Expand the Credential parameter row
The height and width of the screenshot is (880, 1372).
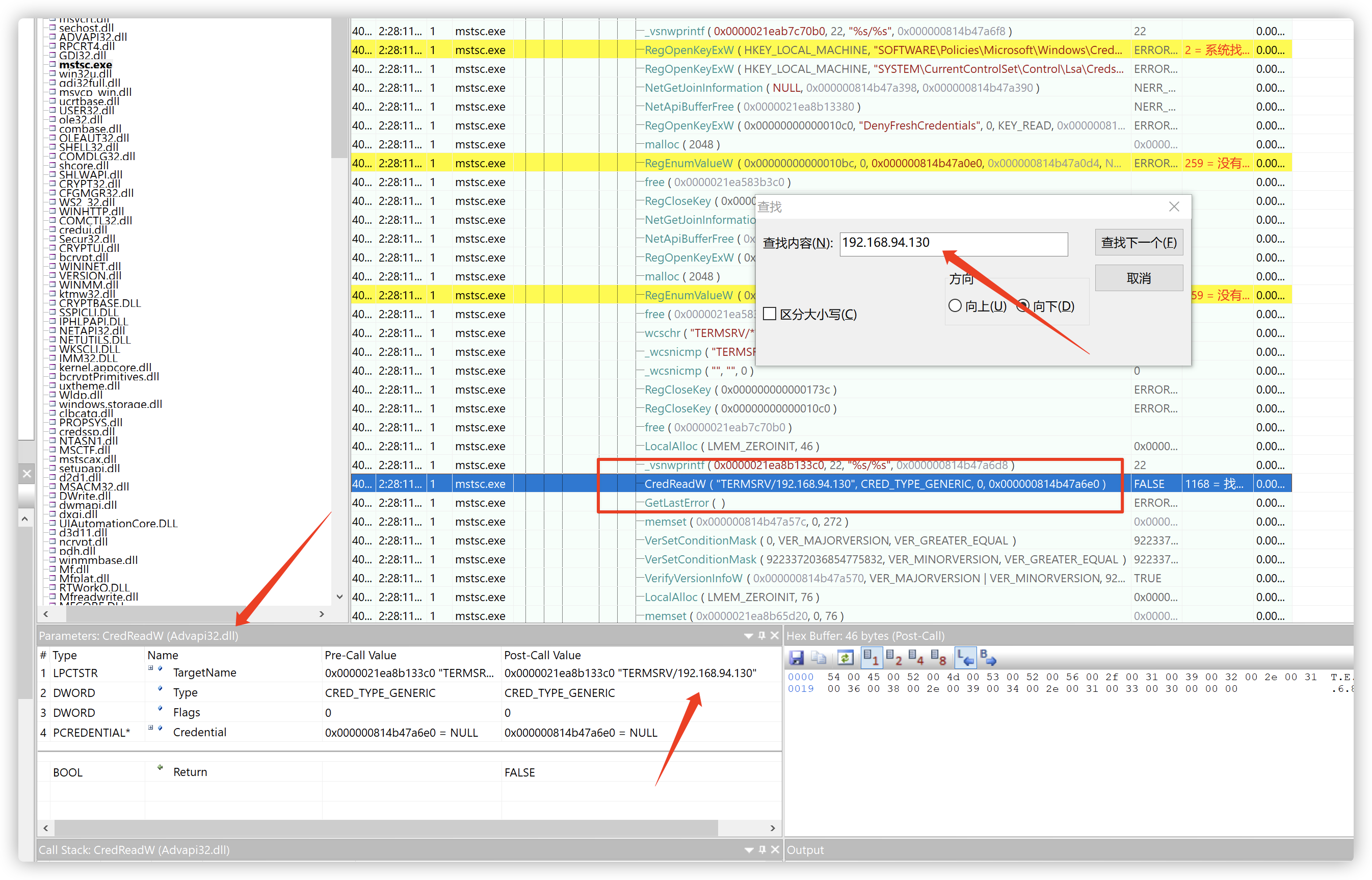click(151, 728)
